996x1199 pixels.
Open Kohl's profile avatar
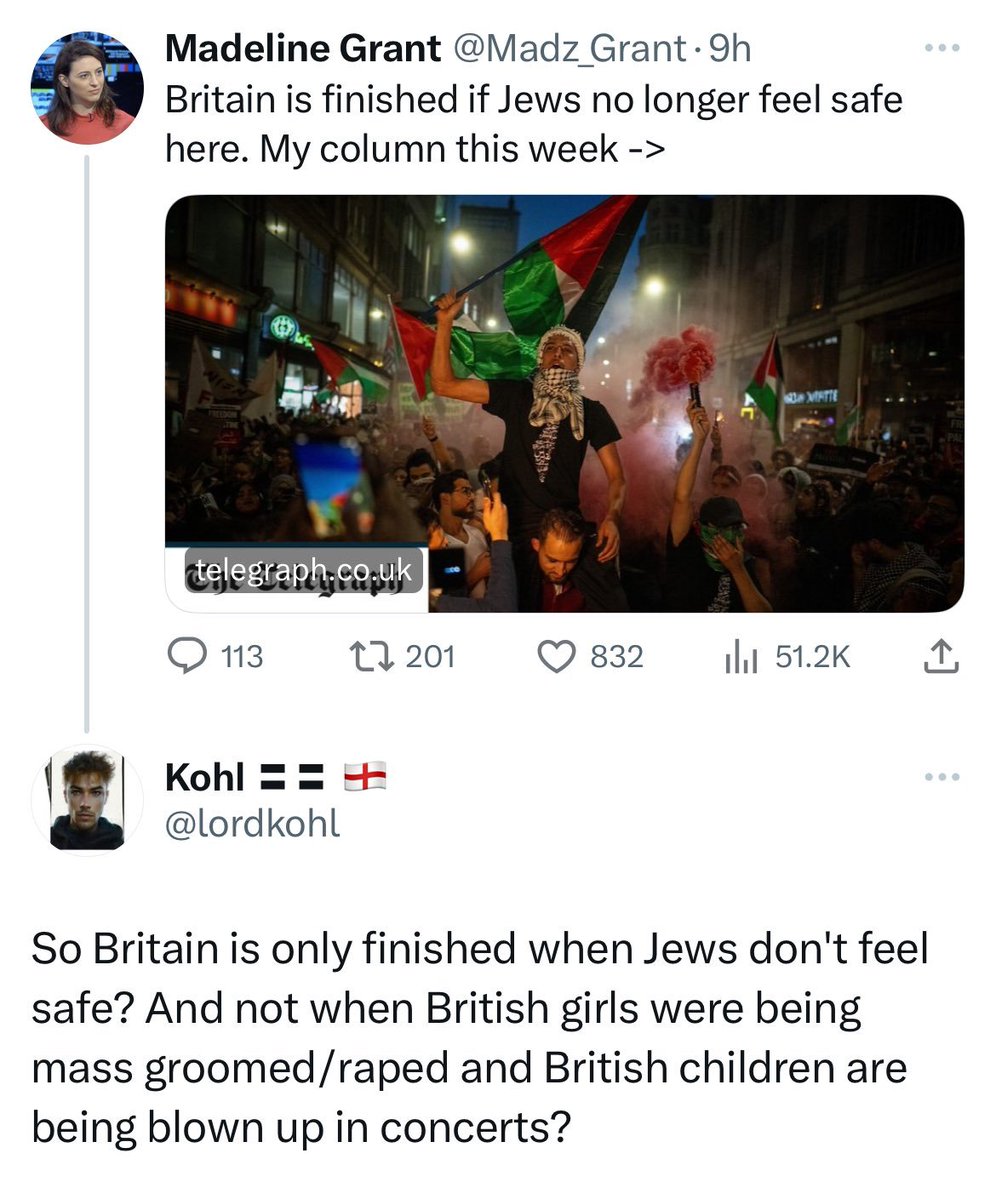click(x=87, y=801)
